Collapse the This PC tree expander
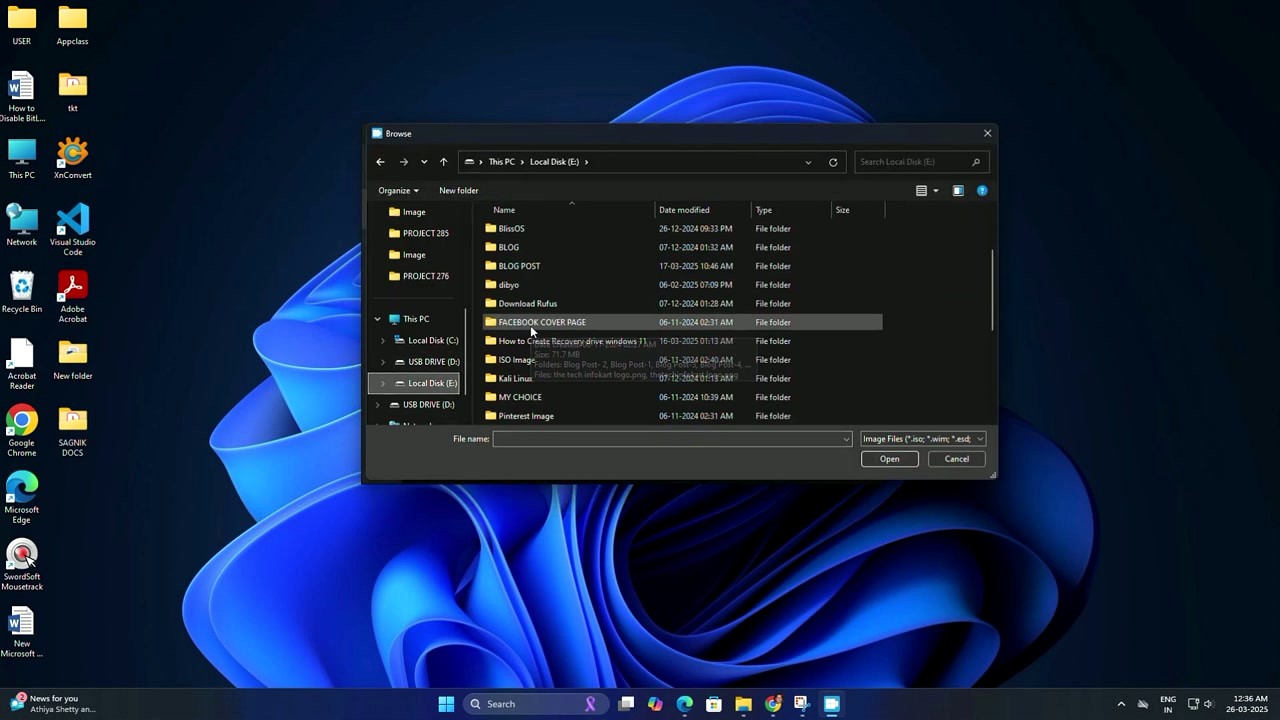Image resolution: width=1280 pixels, height=720 pixels. (377, 318)
